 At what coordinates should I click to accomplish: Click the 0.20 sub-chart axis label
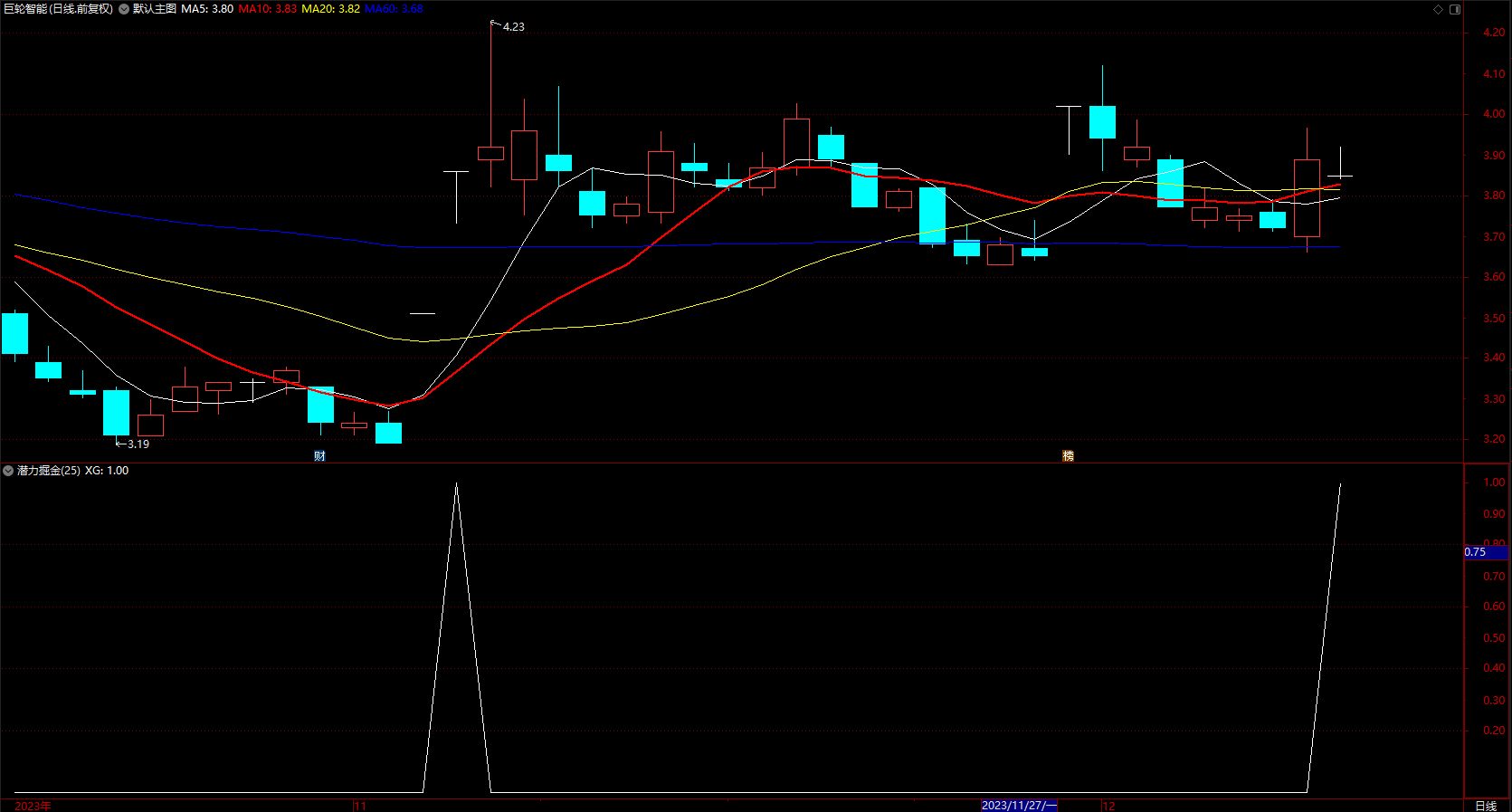pyautogui.click(x=1494, y=731)
